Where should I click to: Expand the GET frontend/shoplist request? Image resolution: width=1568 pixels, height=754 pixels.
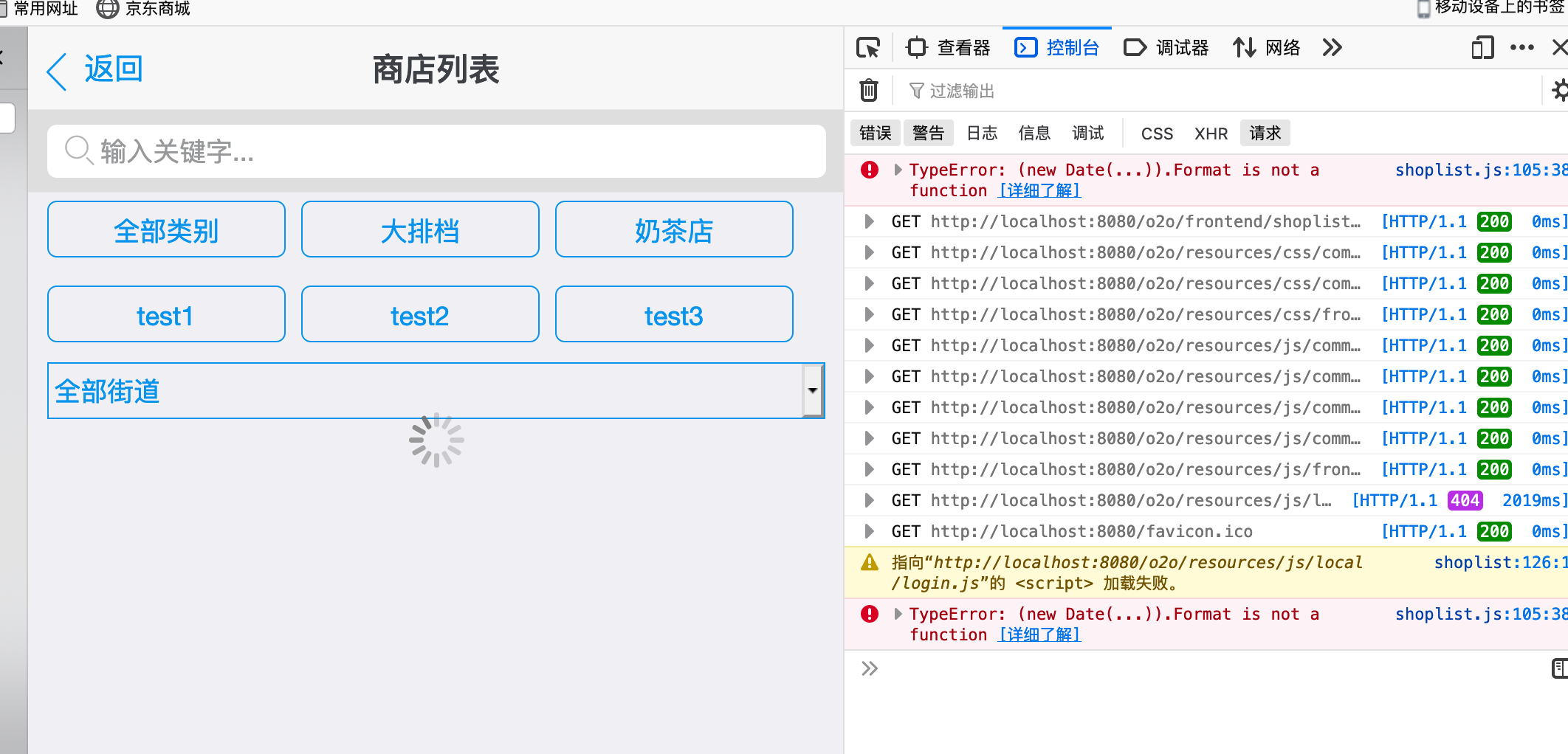(x=869, y=221)
